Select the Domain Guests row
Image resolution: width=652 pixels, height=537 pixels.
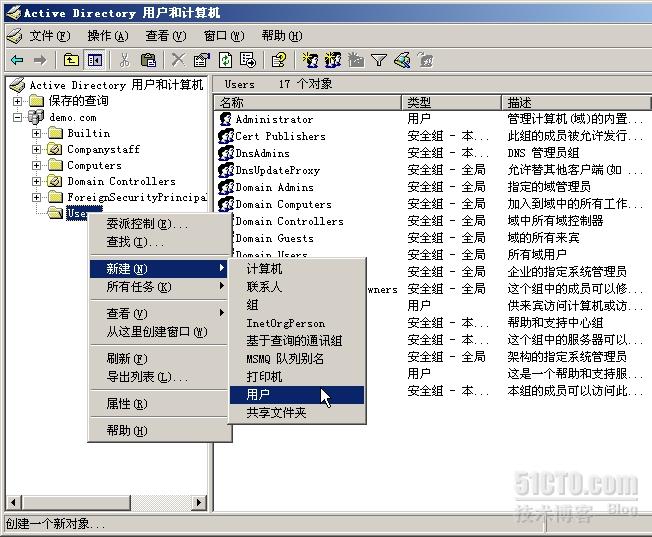click(x=433, y=238)
